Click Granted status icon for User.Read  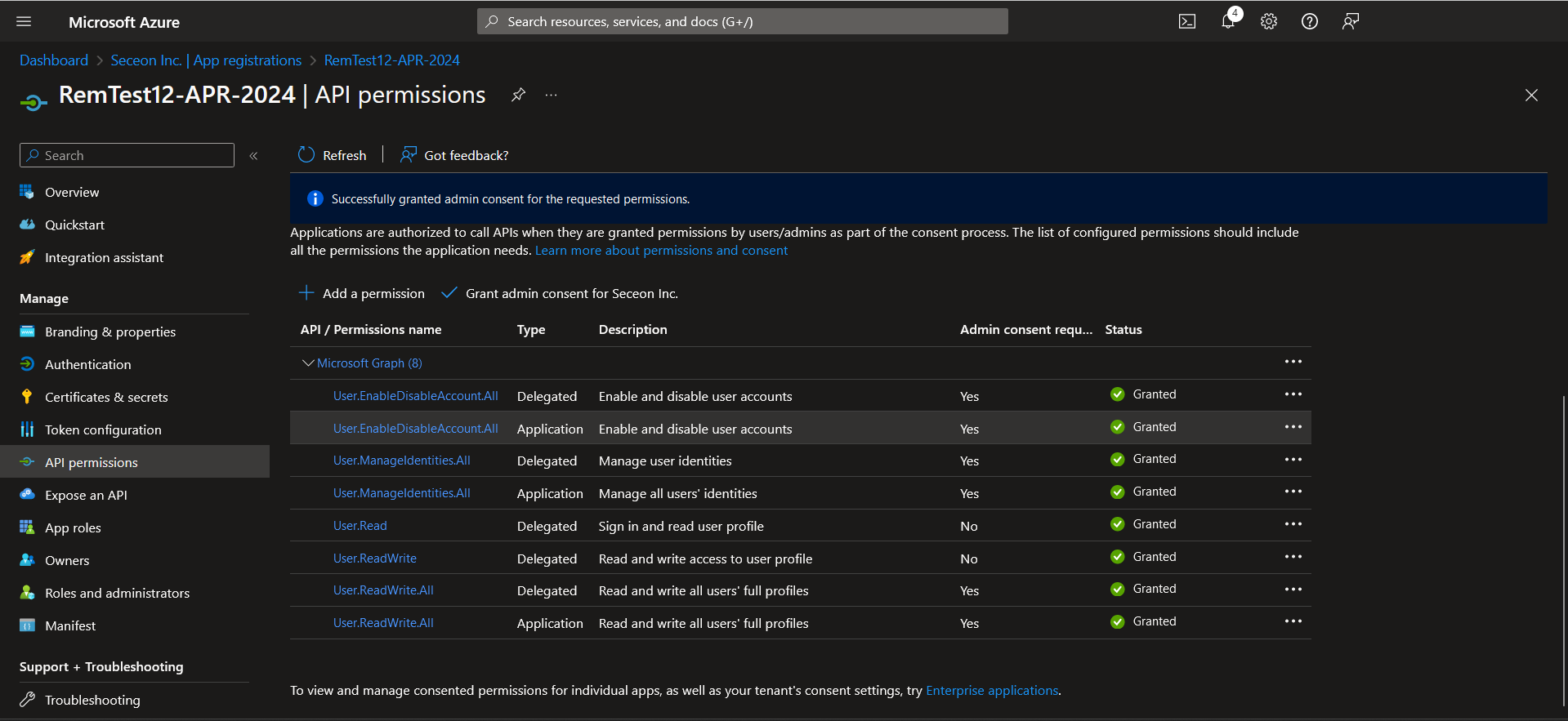[x=1118, y=524]
